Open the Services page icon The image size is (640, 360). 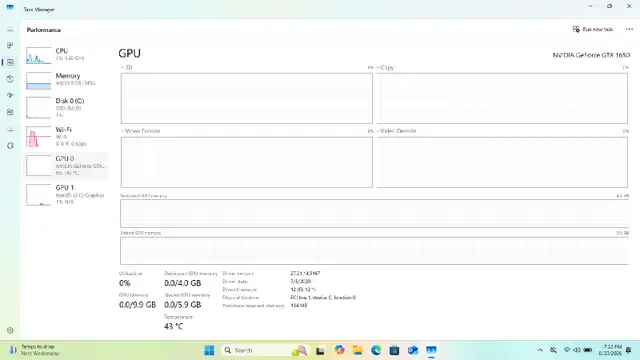click(10, 146)
